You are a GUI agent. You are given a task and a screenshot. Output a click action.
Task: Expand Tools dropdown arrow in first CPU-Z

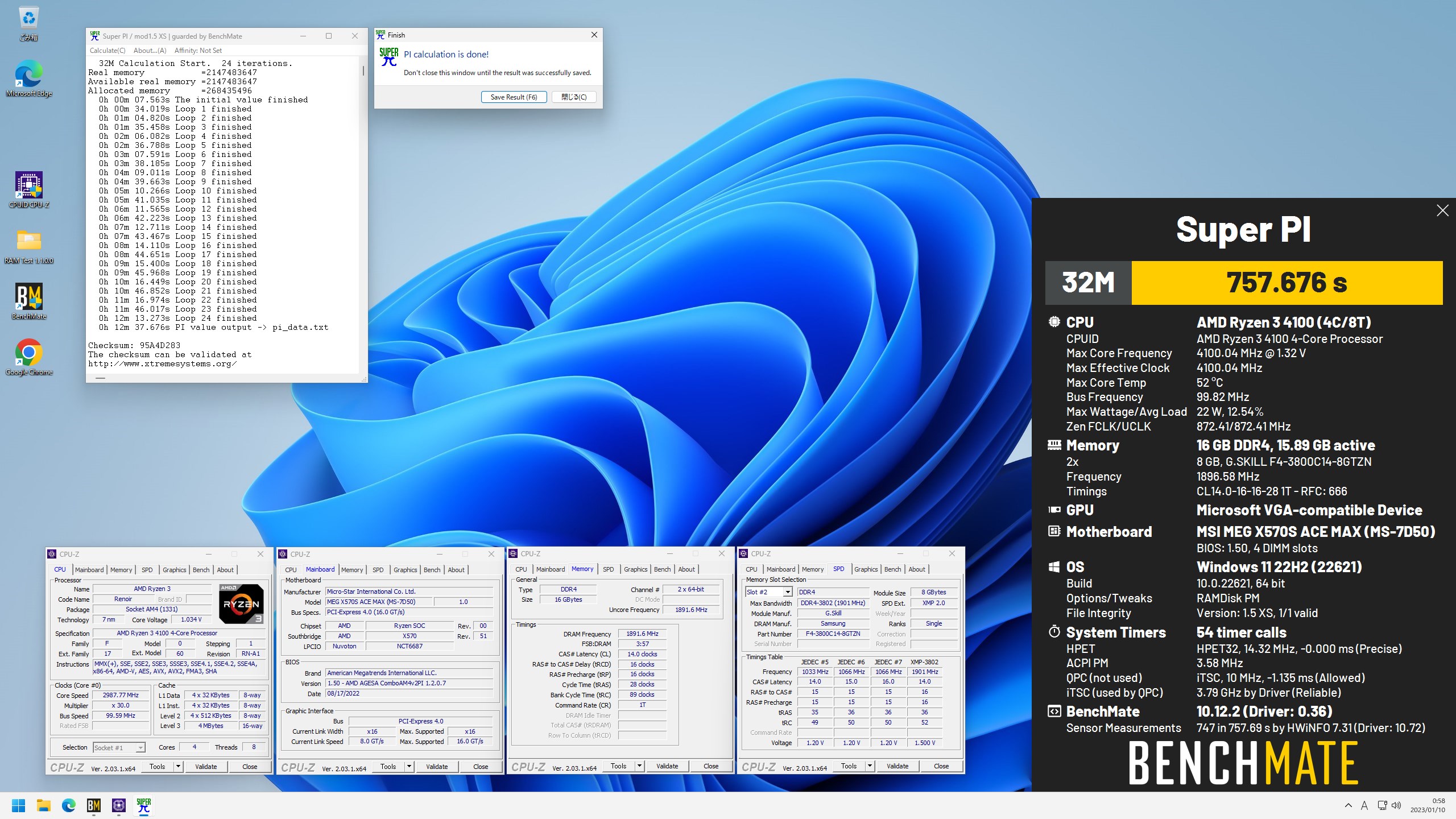click(x=178, y=767)
